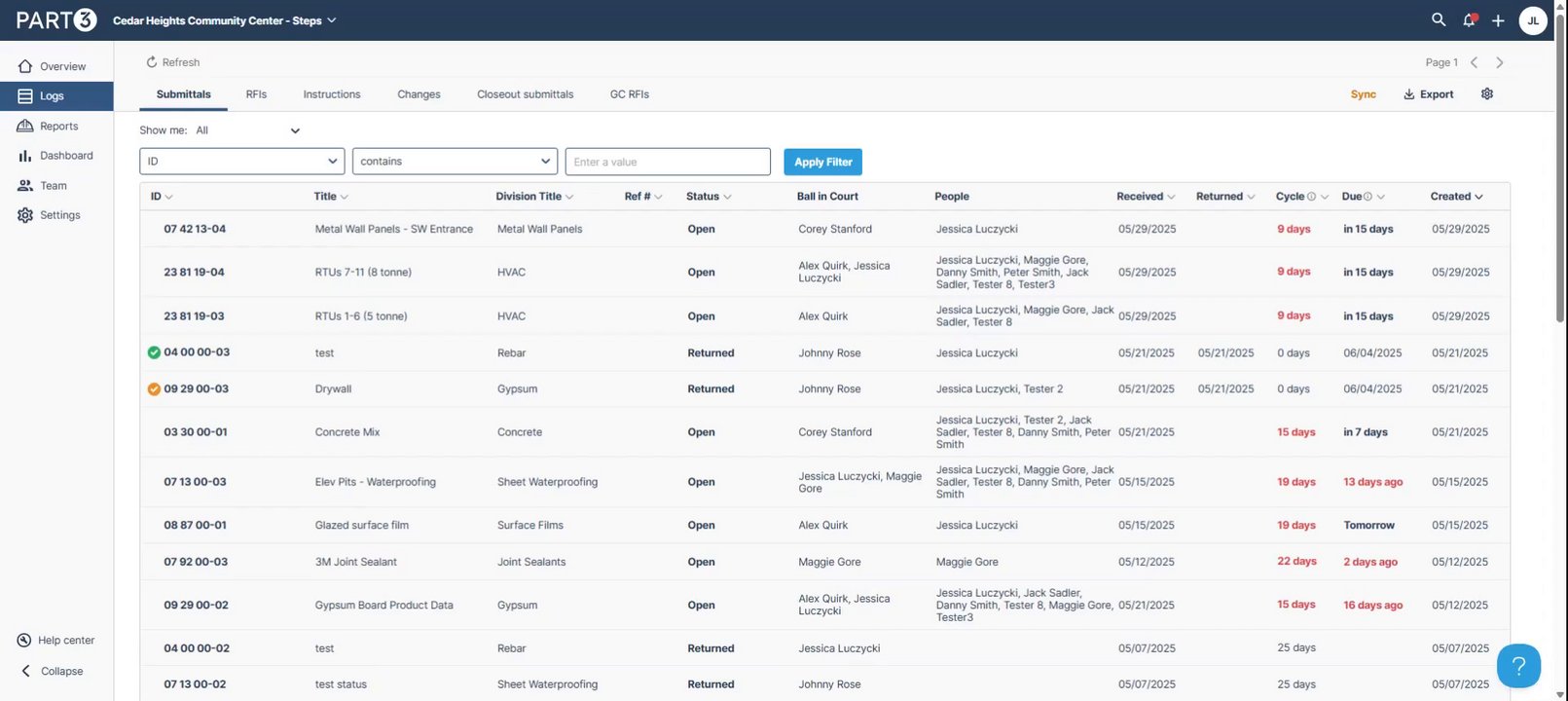
Task: Open submittal 07 13 00-03
Action: 195,482
